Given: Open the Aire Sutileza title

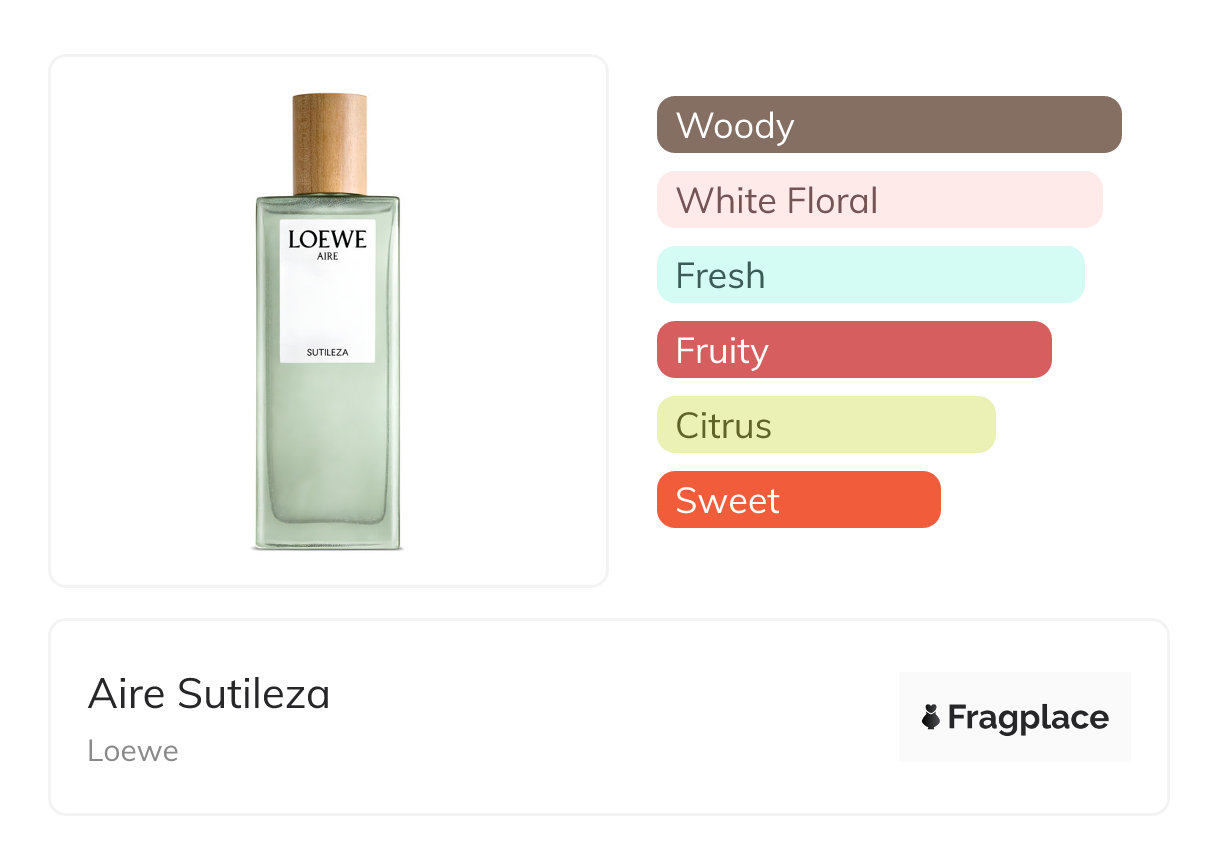Looking at the screenshot, I should pos(209,694).
